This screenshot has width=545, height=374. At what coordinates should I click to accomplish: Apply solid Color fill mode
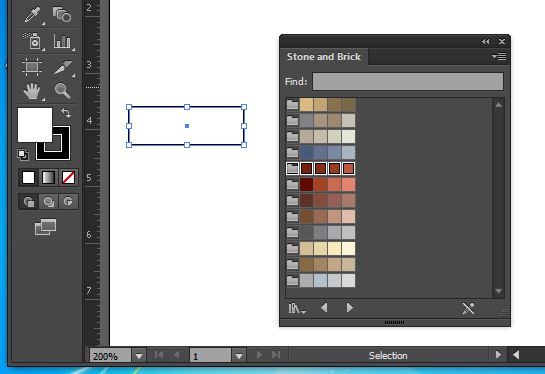click(x=29, y=178)
